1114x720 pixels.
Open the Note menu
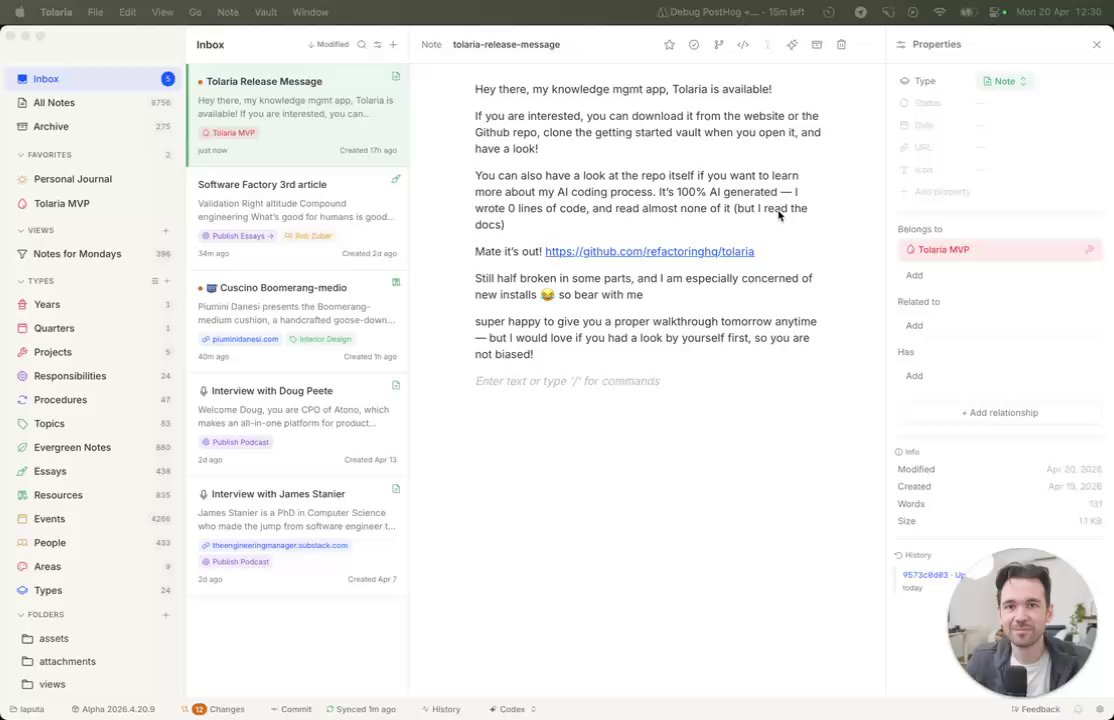228,12
